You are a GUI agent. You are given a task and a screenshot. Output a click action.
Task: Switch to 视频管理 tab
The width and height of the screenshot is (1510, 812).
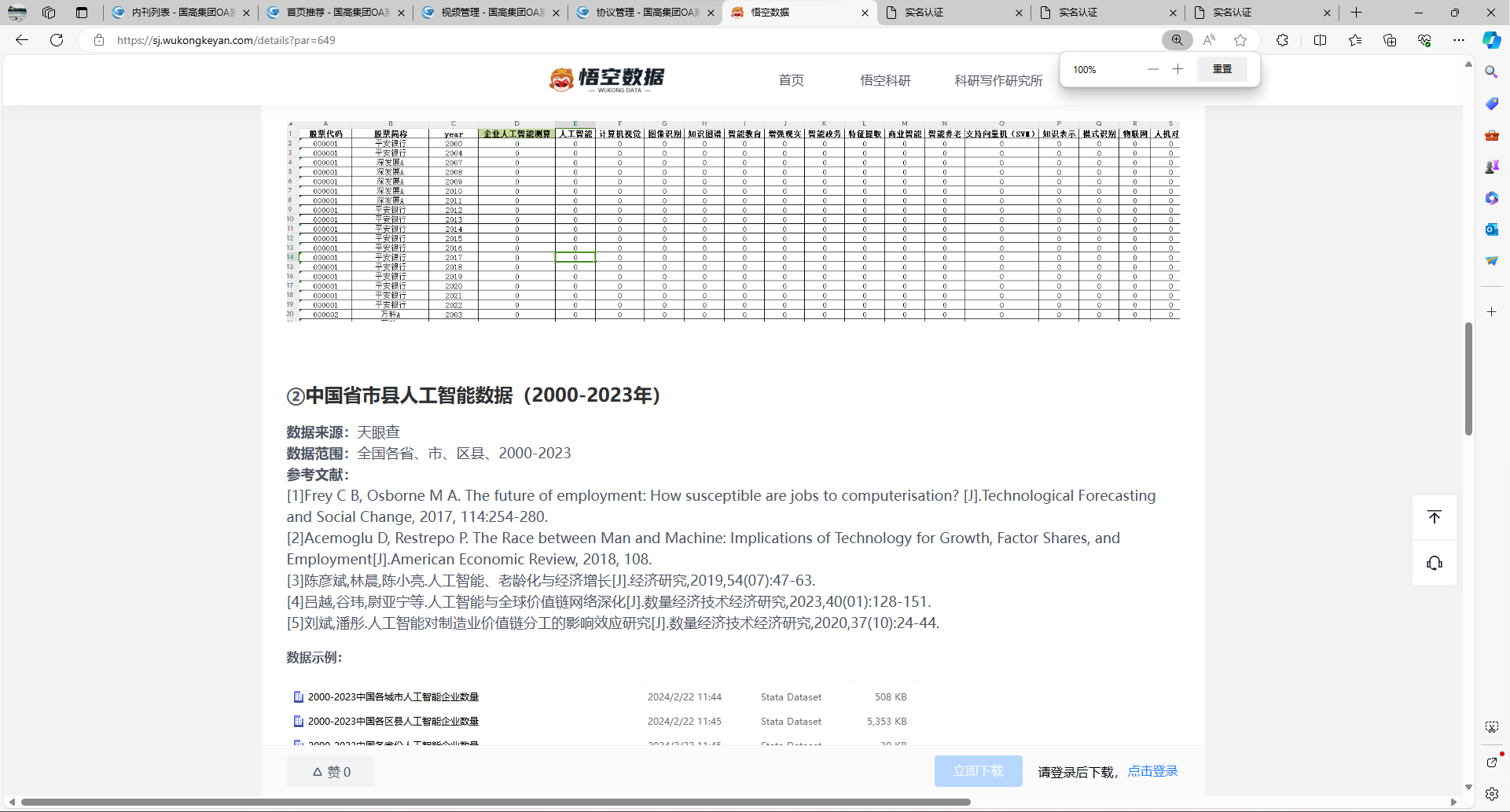click(490, 13)
